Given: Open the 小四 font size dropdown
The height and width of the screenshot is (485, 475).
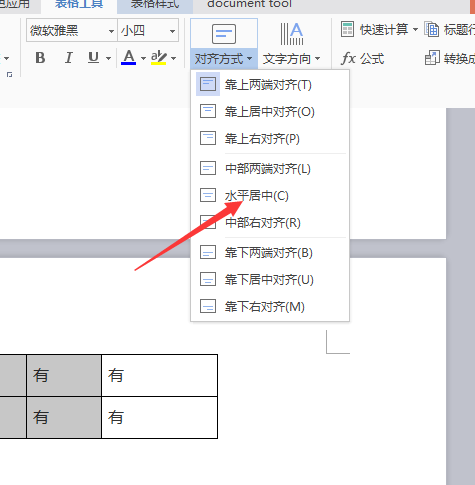Looking at the screenshot, I should coord(172,31).
